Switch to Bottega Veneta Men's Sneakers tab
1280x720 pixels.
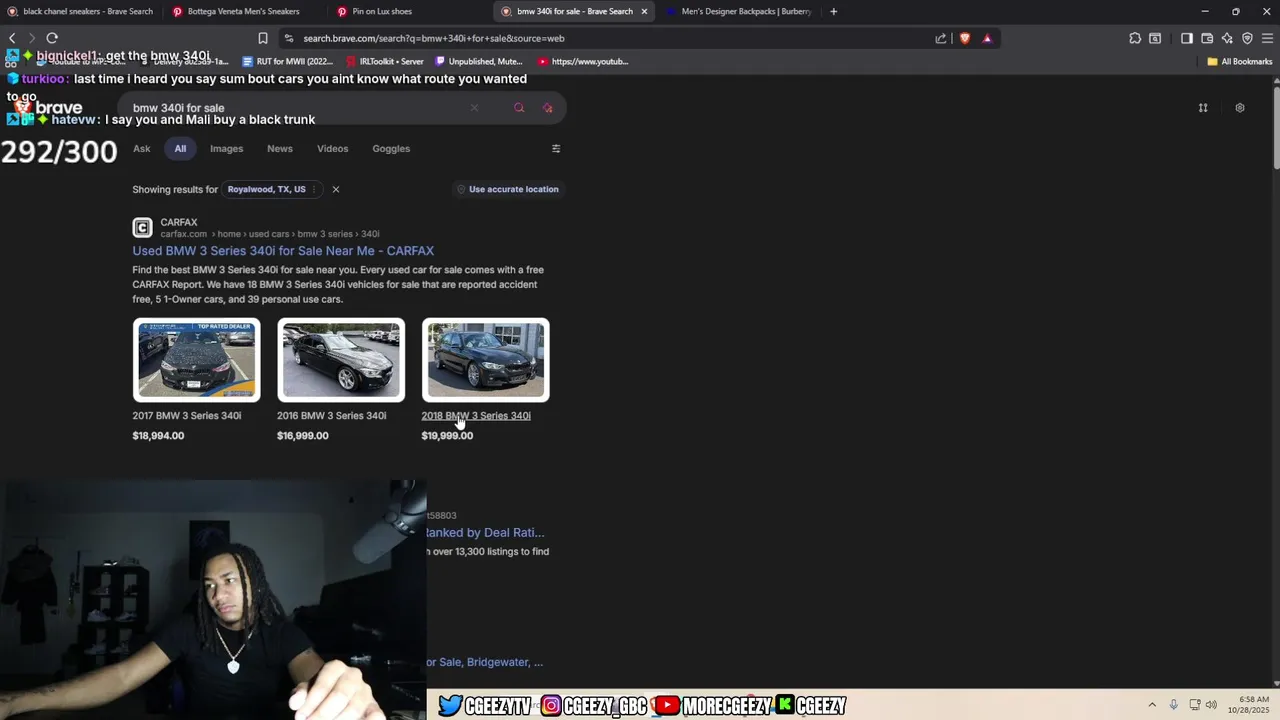(243, 11)
